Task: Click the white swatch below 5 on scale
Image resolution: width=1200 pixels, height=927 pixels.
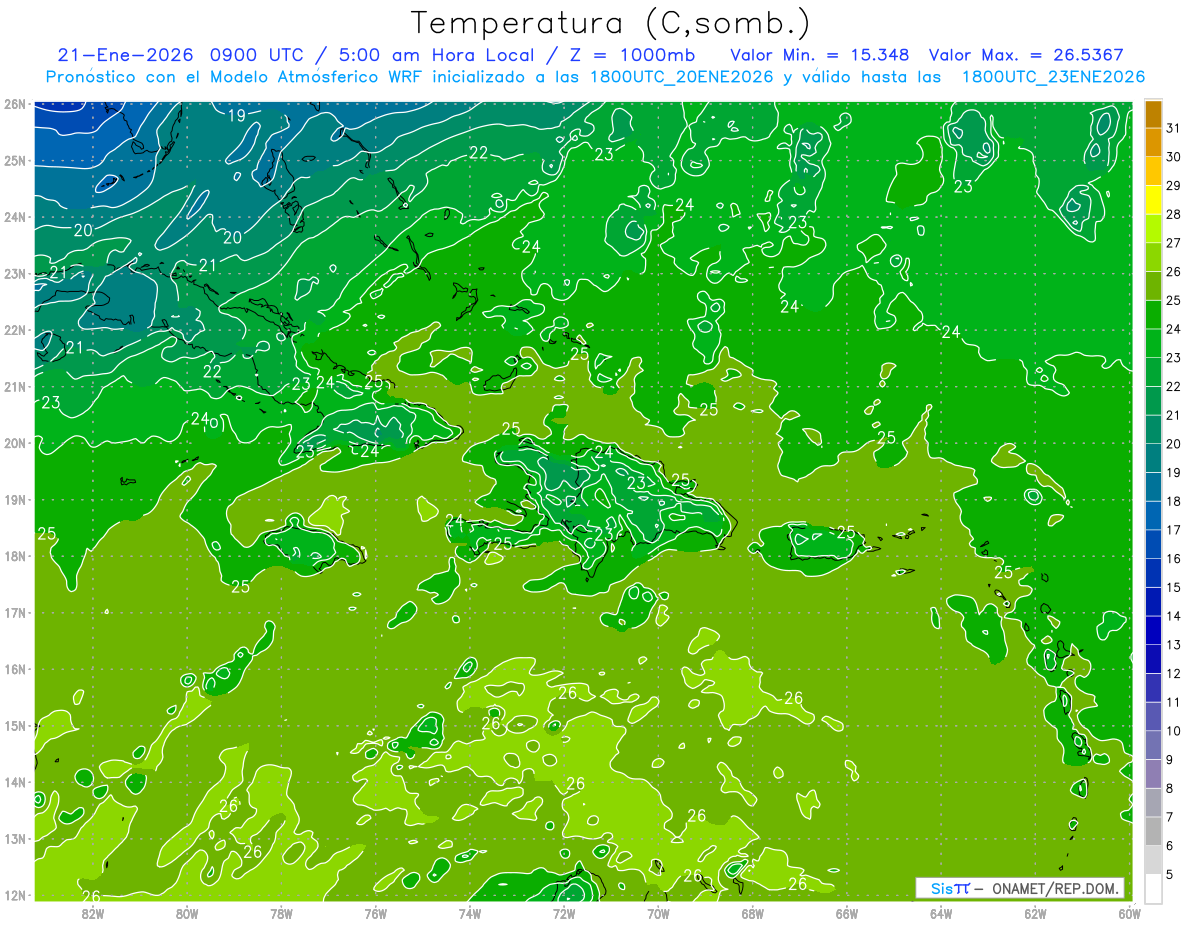Action: click(1154, 888)
